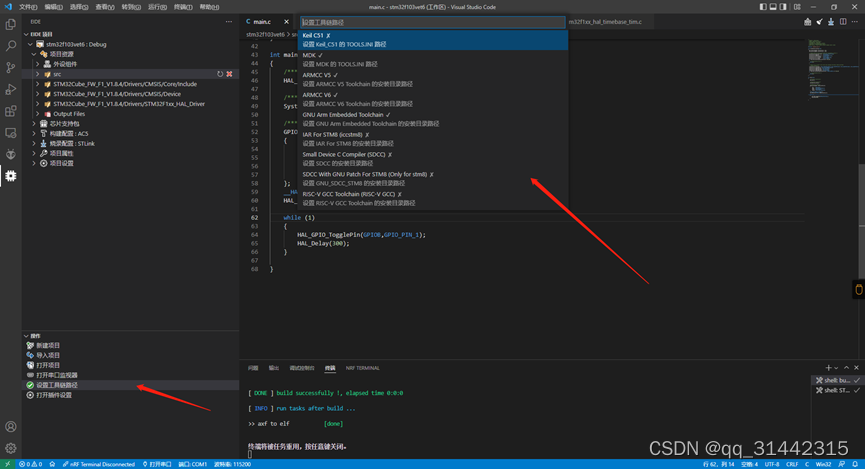
Task: Expand the Drivers/CMSIS/Device folder
Action: [38, 94]
